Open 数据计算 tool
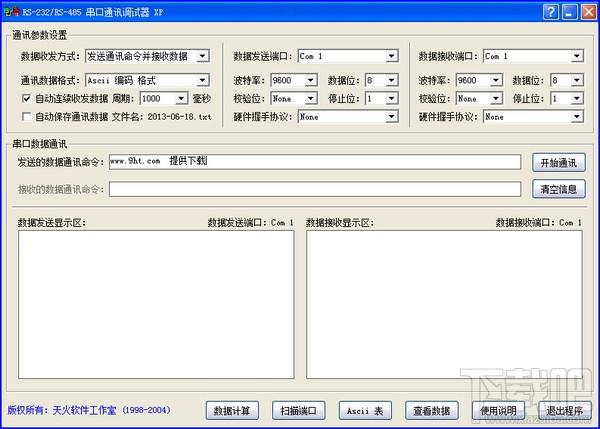The width and height of the screenshot is (600, 429). point(232,411)
